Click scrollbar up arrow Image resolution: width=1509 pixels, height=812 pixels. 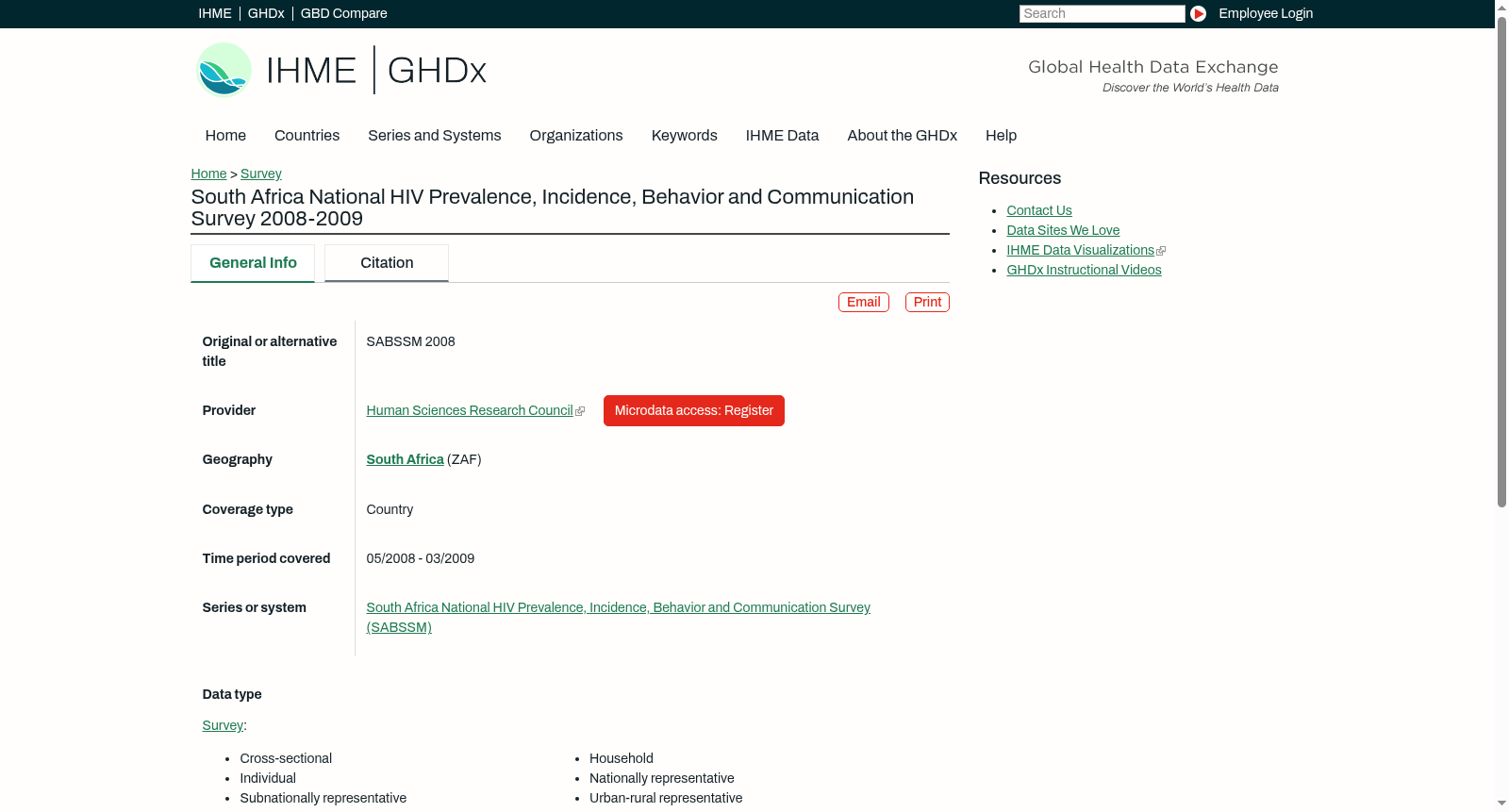1502,8
